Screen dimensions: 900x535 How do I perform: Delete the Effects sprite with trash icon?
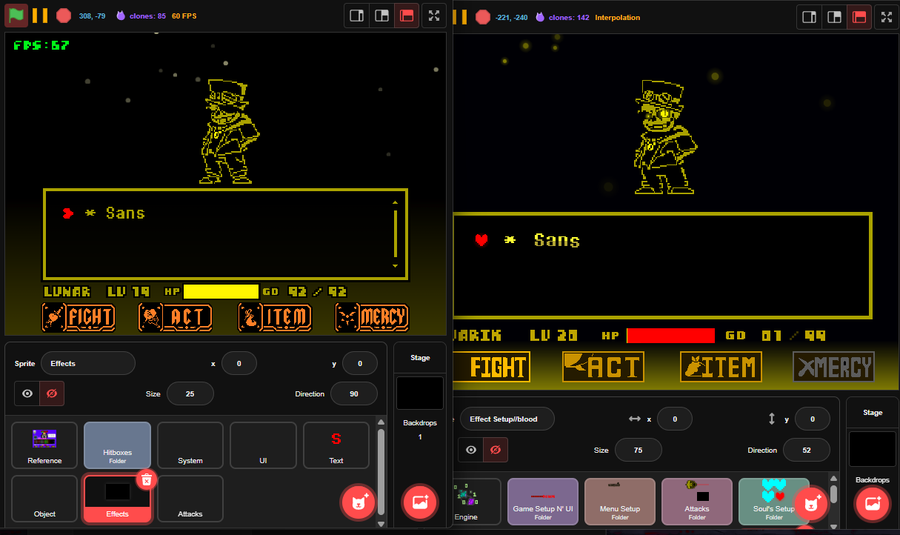pos(146,479)
